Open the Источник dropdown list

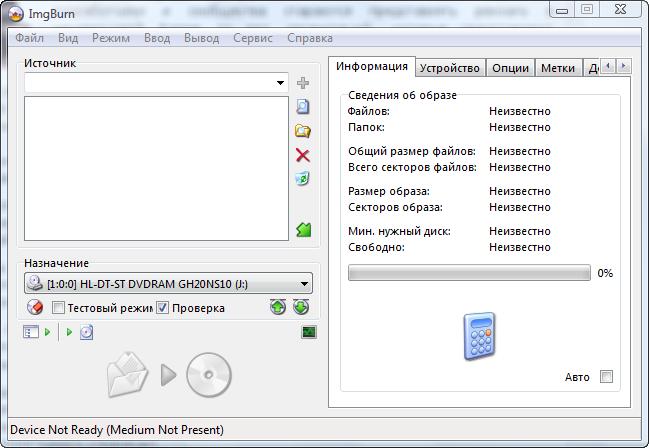pyautogui.click(x=280, y=83)
